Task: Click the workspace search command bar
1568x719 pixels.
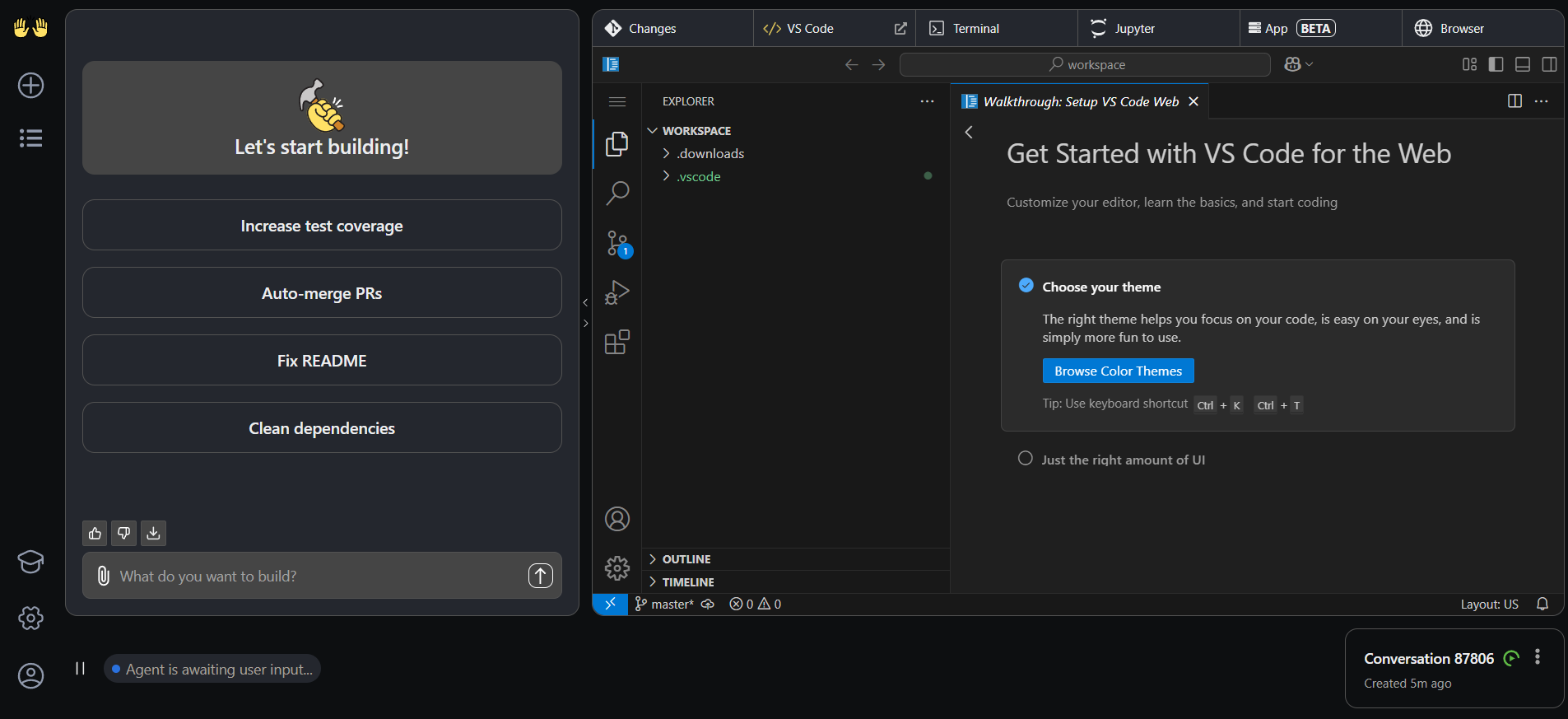Action: click(x=1085, y=64)
